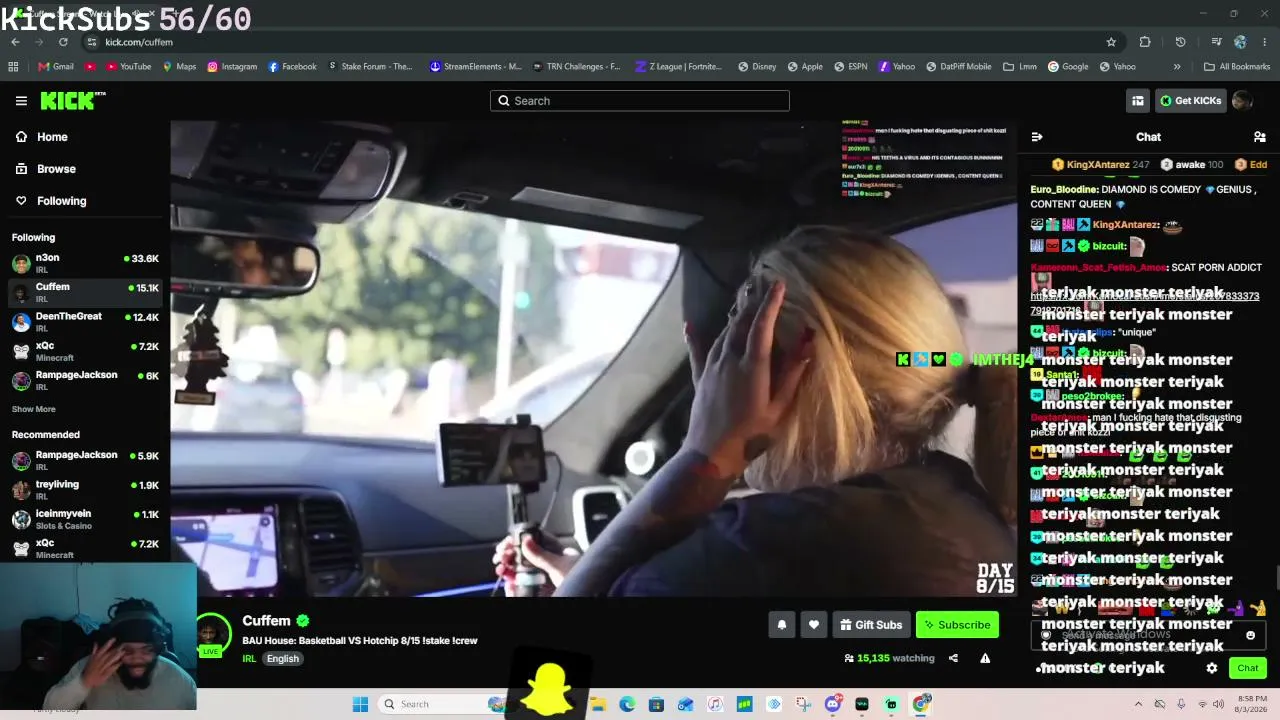Open Discord from the taskbar
This screenshot has height=720, width=1280.
(x=833, y=704)
